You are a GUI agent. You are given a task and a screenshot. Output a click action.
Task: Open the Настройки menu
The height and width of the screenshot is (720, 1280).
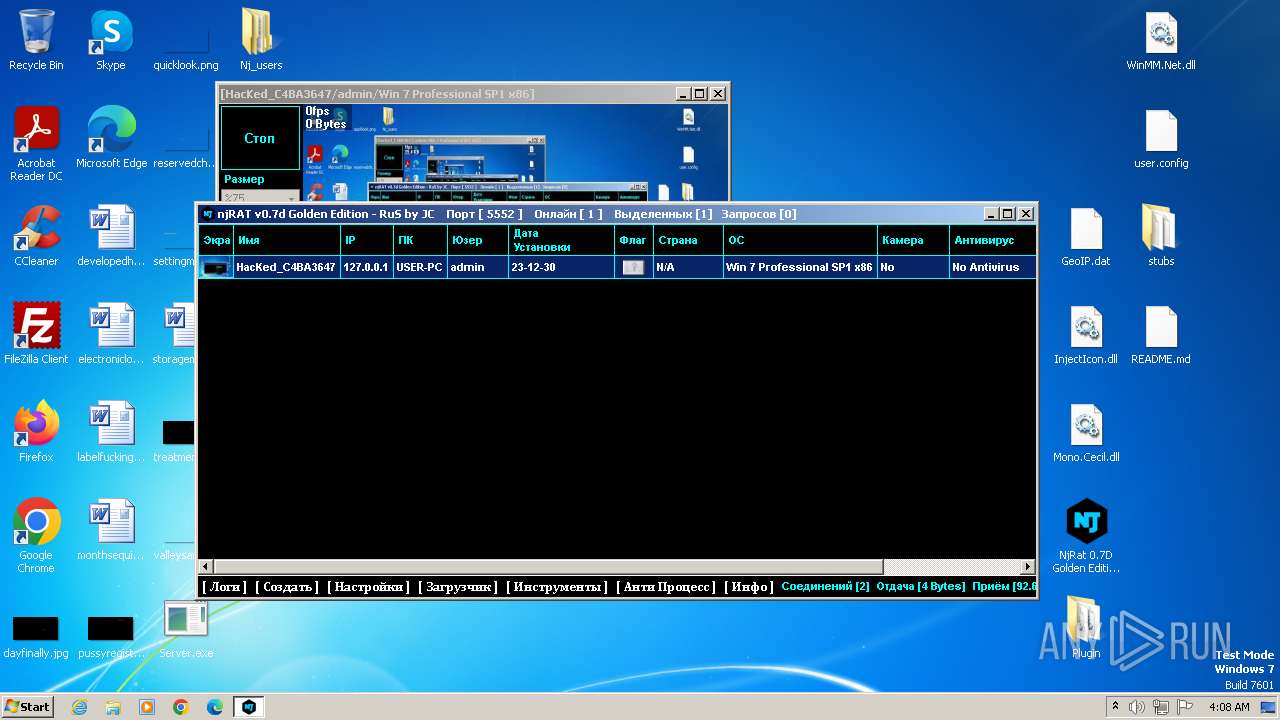(368, 587)
